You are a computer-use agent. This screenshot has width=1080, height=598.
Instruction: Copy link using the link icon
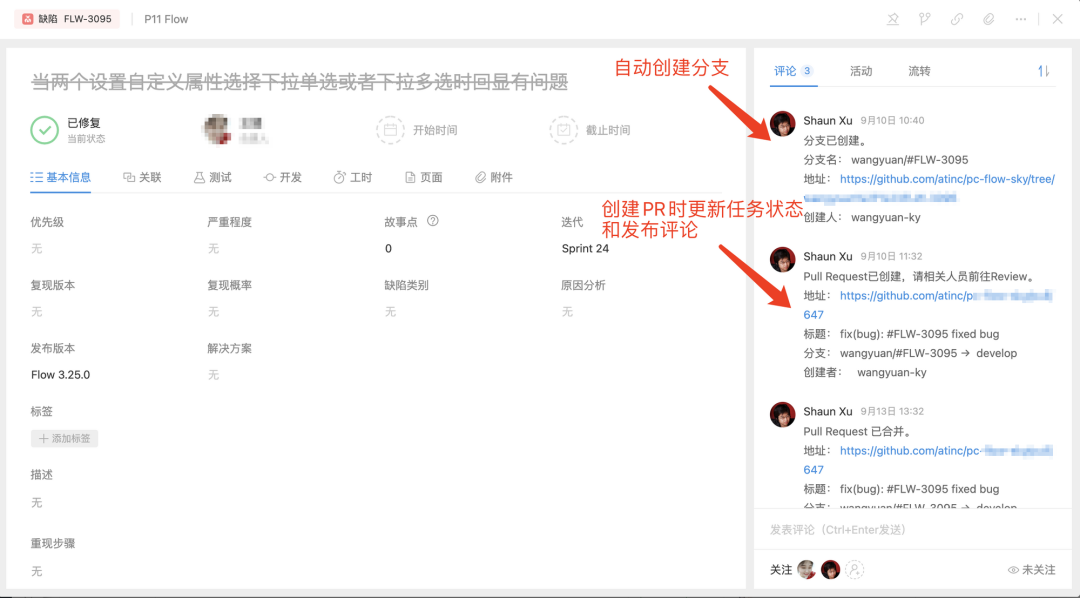coord(957,19)
